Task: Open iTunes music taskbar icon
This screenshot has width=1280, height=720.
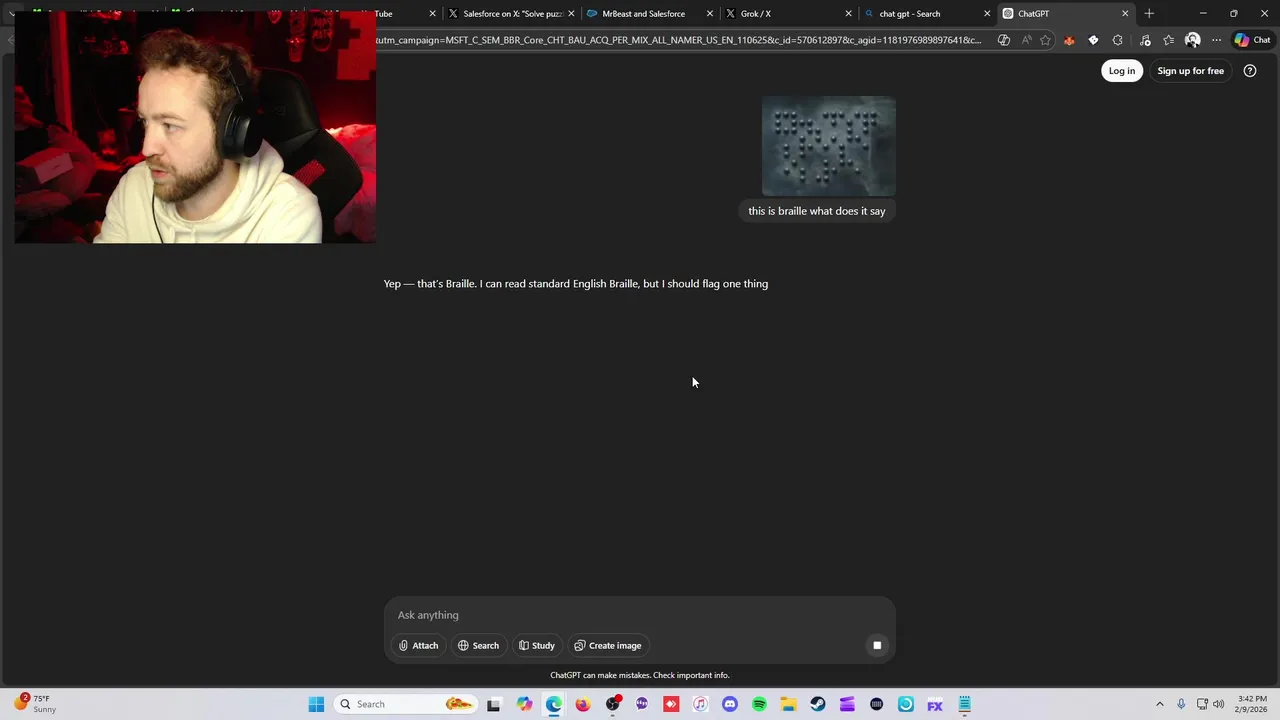Action: pos(700,704)
